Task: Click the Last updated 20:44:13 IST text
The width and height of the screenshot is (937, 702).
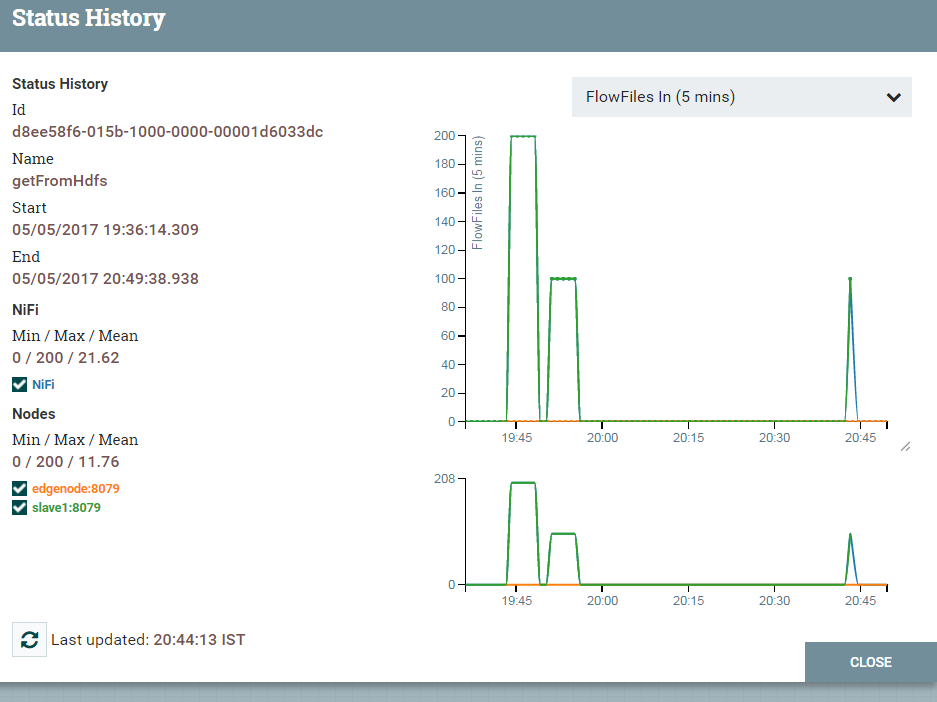Action: coord(148,640)
